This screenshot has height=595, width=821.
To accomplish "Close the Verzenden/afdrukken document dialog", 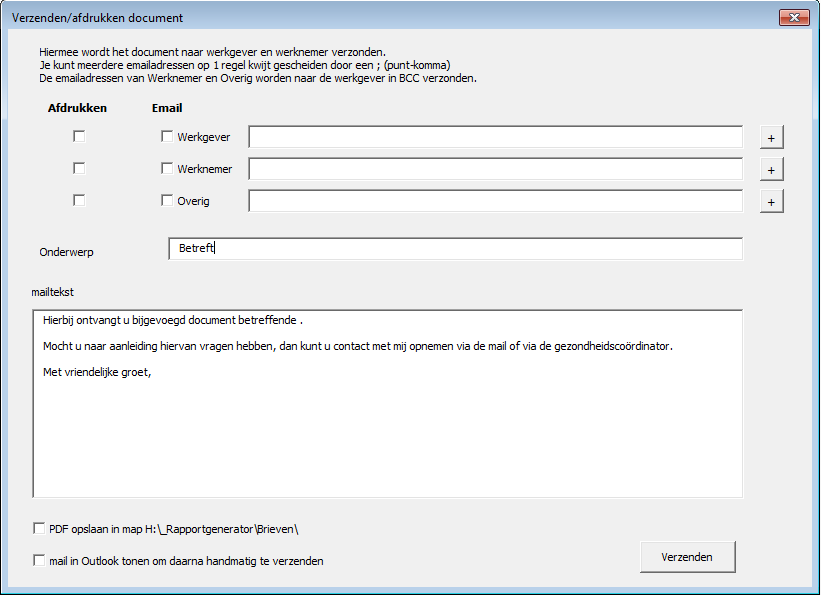I will [x=793, y=18].
